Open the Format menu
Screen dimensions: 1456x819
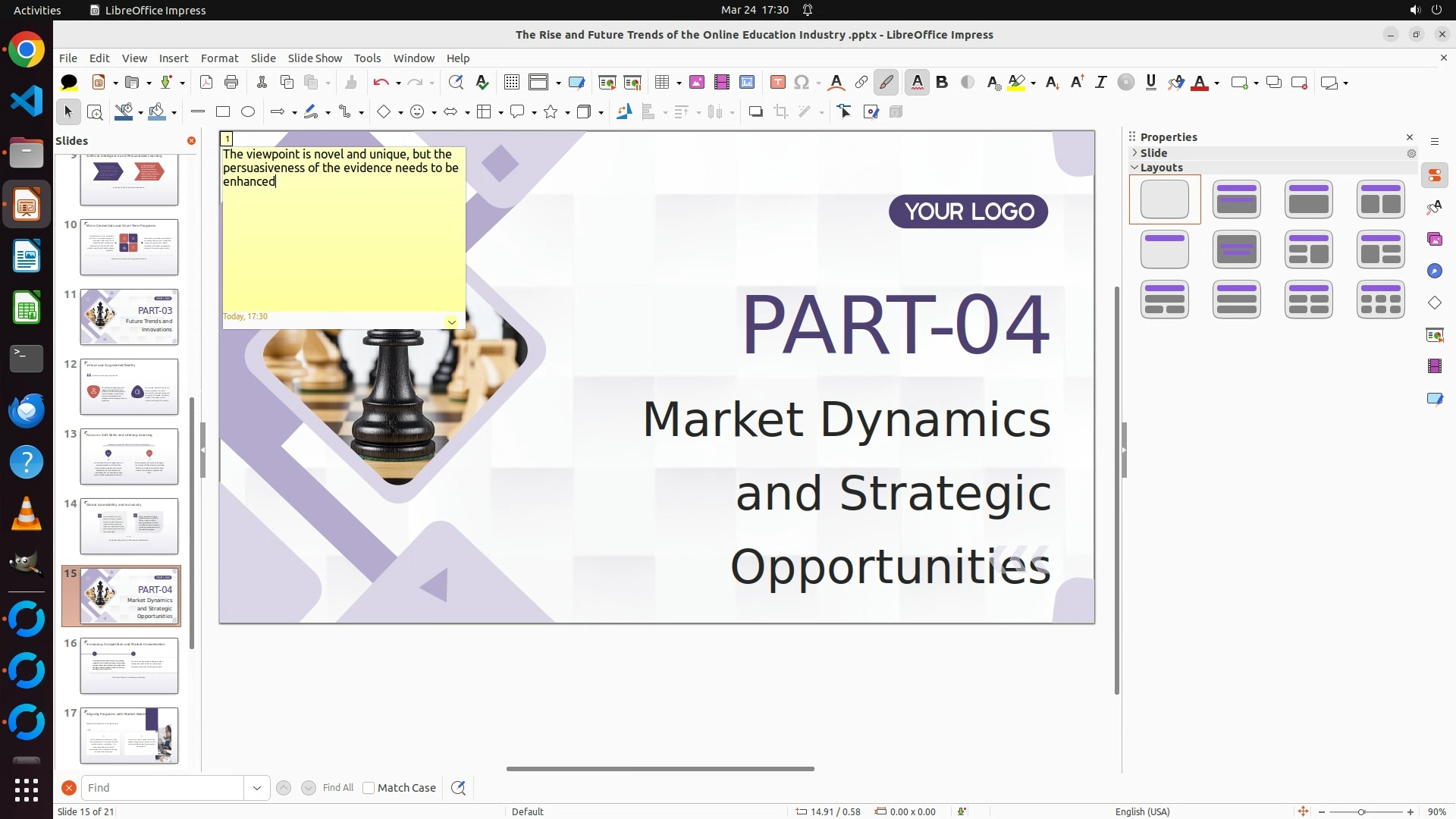(x=219, y=58)
